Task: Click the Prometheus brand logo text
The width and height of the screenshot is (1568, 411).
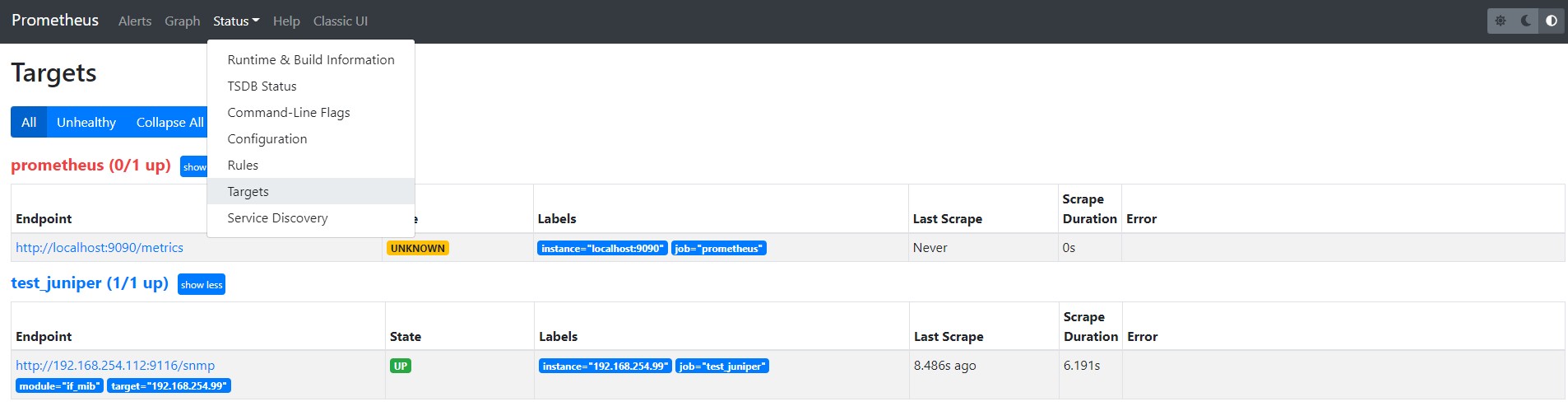Action: (55, 21)
